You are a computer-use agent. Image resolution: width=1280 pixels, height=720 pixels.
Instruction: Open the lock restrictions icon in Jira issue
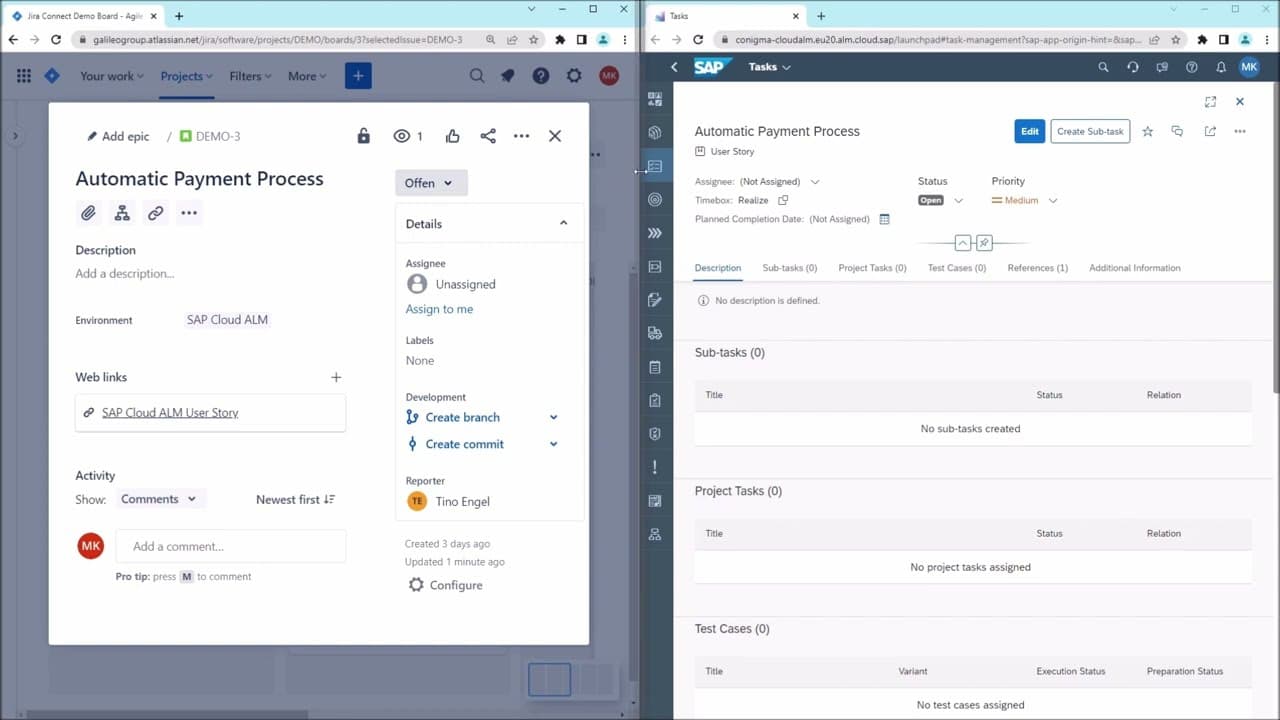coord(363,136)
